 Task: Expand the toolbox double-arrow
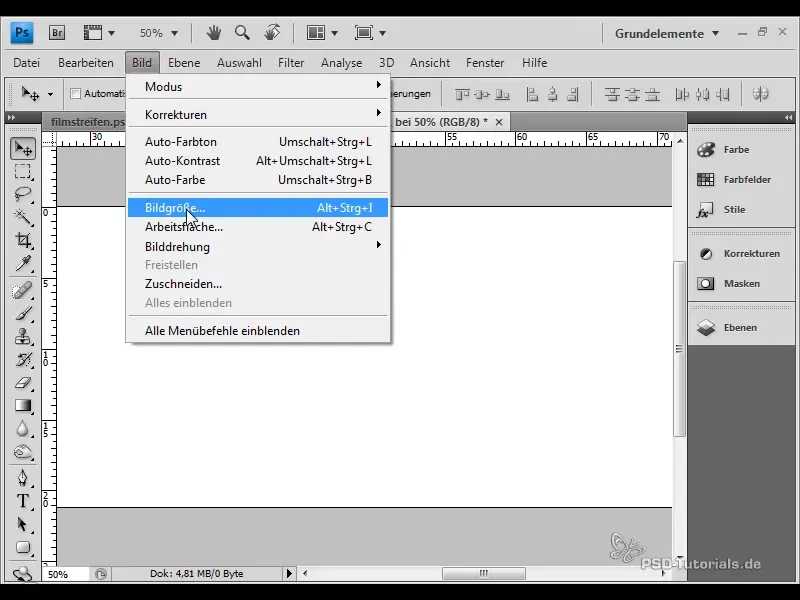point(11,117)
